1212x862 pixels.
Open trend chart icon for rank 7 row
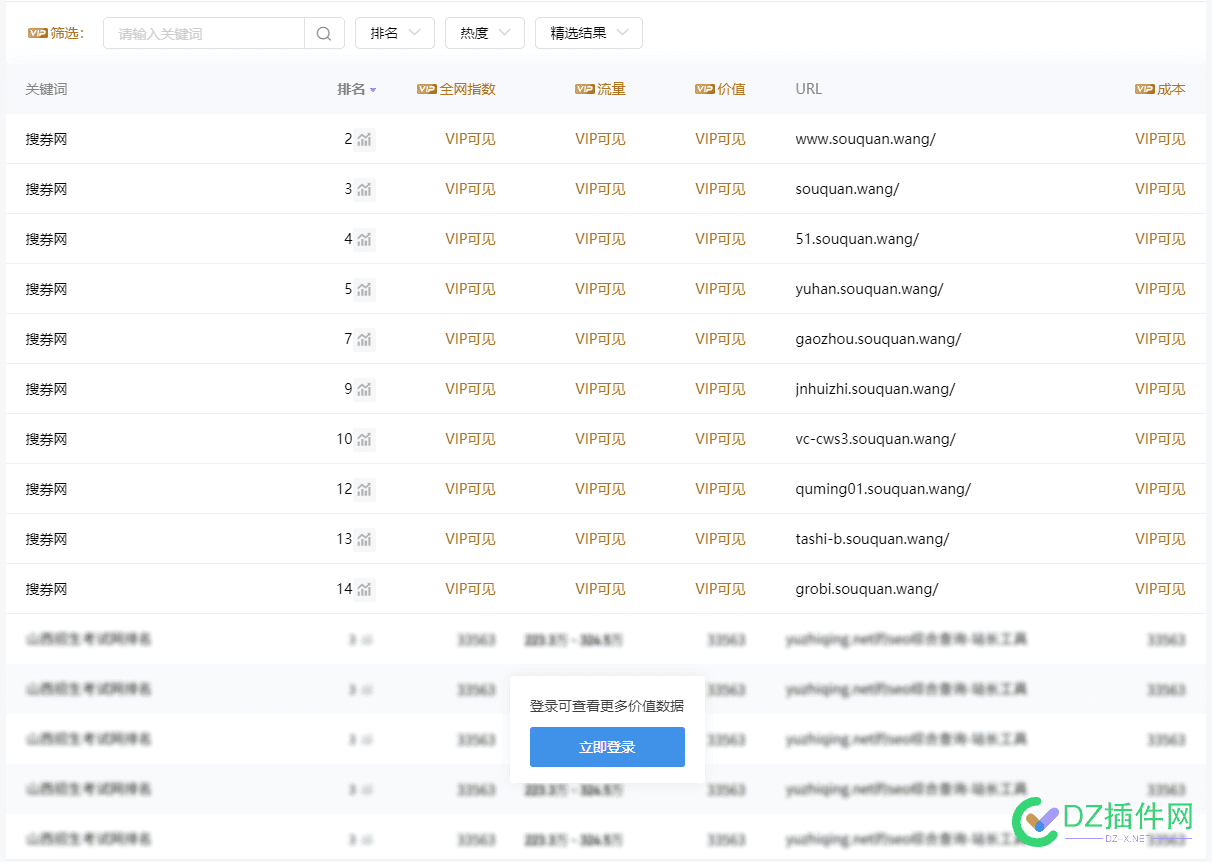pos(365,339)
